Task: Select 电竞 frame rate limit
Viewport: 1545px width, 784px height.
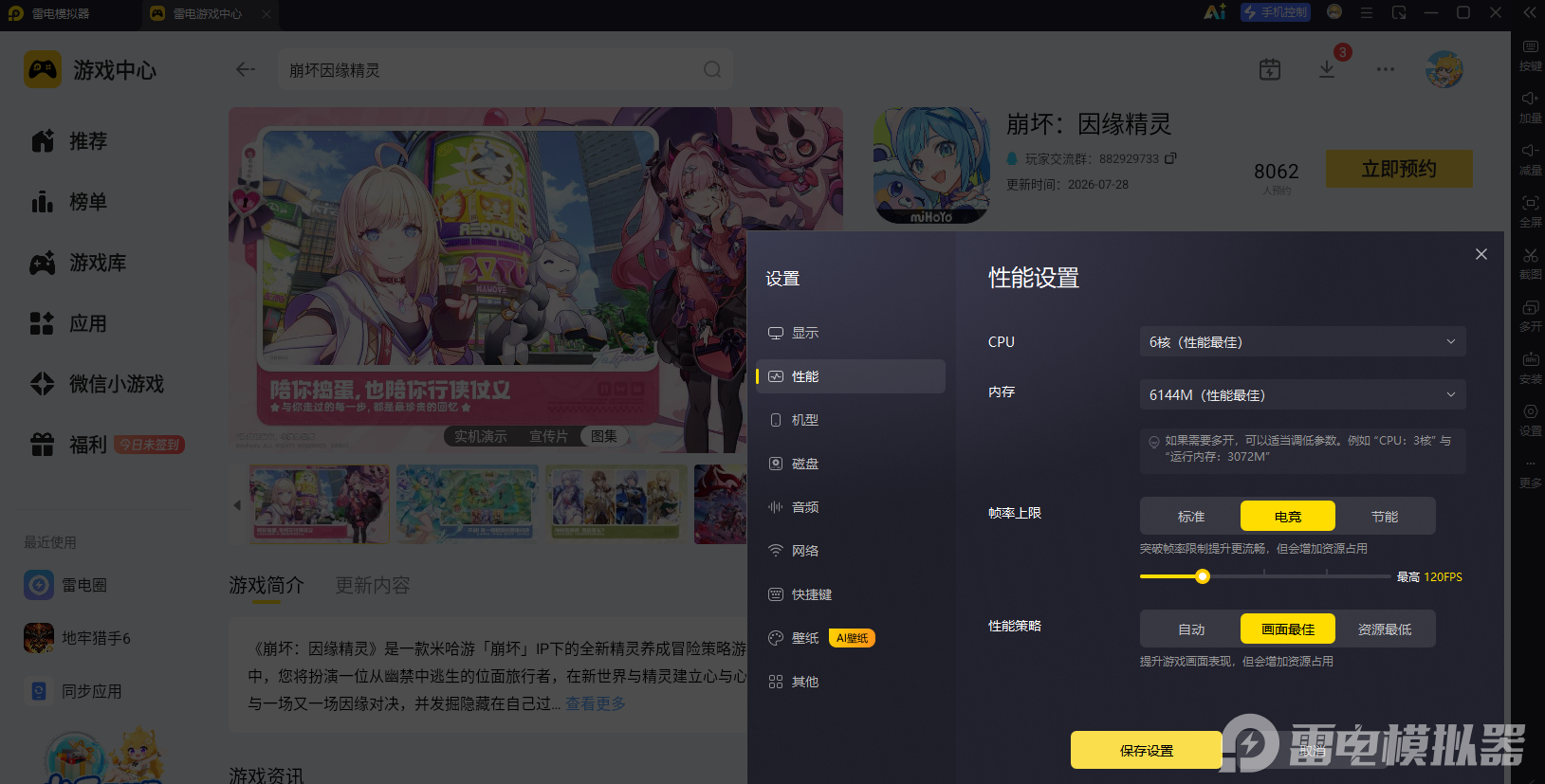Action: 1288,517
